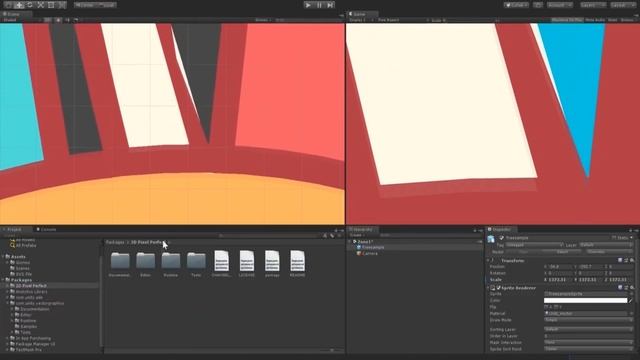Toggle the Local handle rotation button

coord(107,5)
